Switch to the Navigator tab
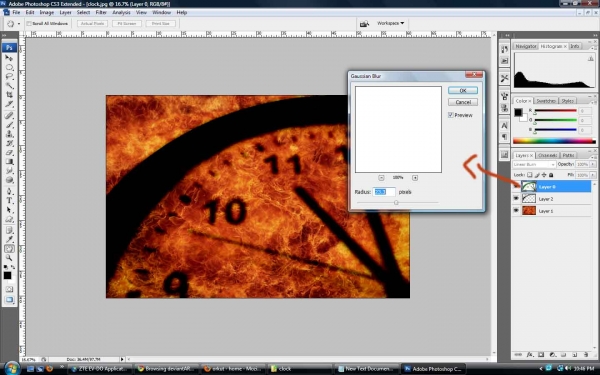Screen dimensions: 600x375 [x=525, y=46]
